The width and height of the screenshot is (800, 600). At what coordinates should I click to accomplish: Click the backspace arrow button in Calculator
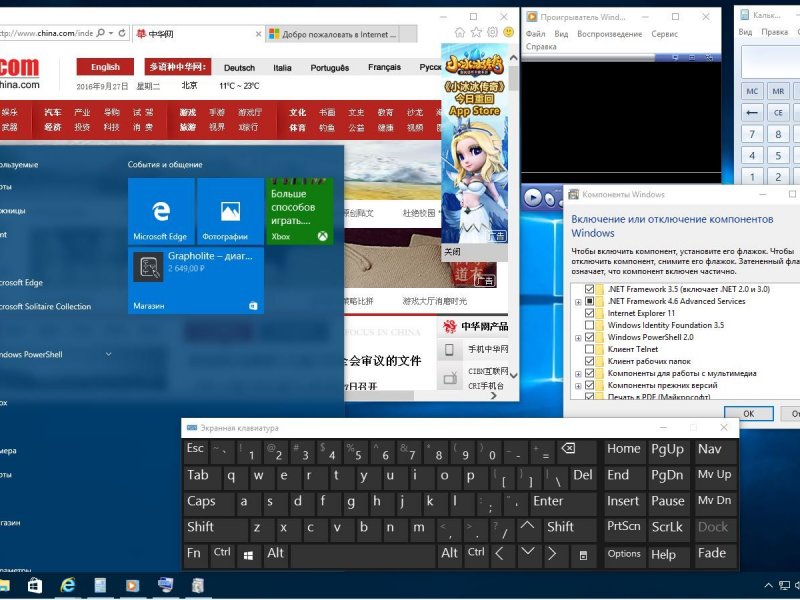coord(752,113)
